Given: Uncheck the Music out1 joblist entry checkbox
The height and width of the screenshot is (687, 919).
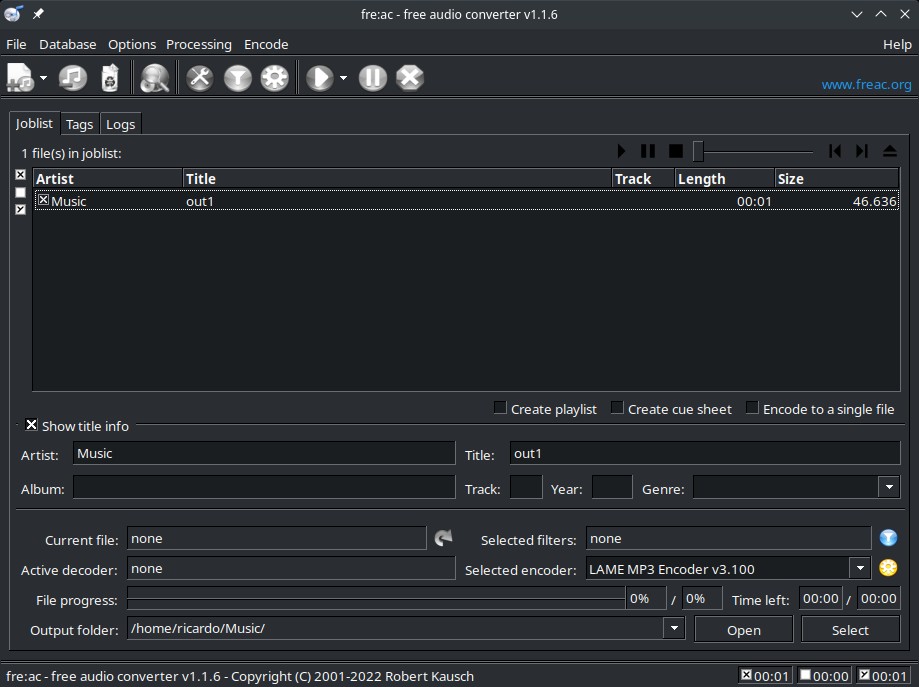Looking at the screenshot, I should click(x=43, y=200).
